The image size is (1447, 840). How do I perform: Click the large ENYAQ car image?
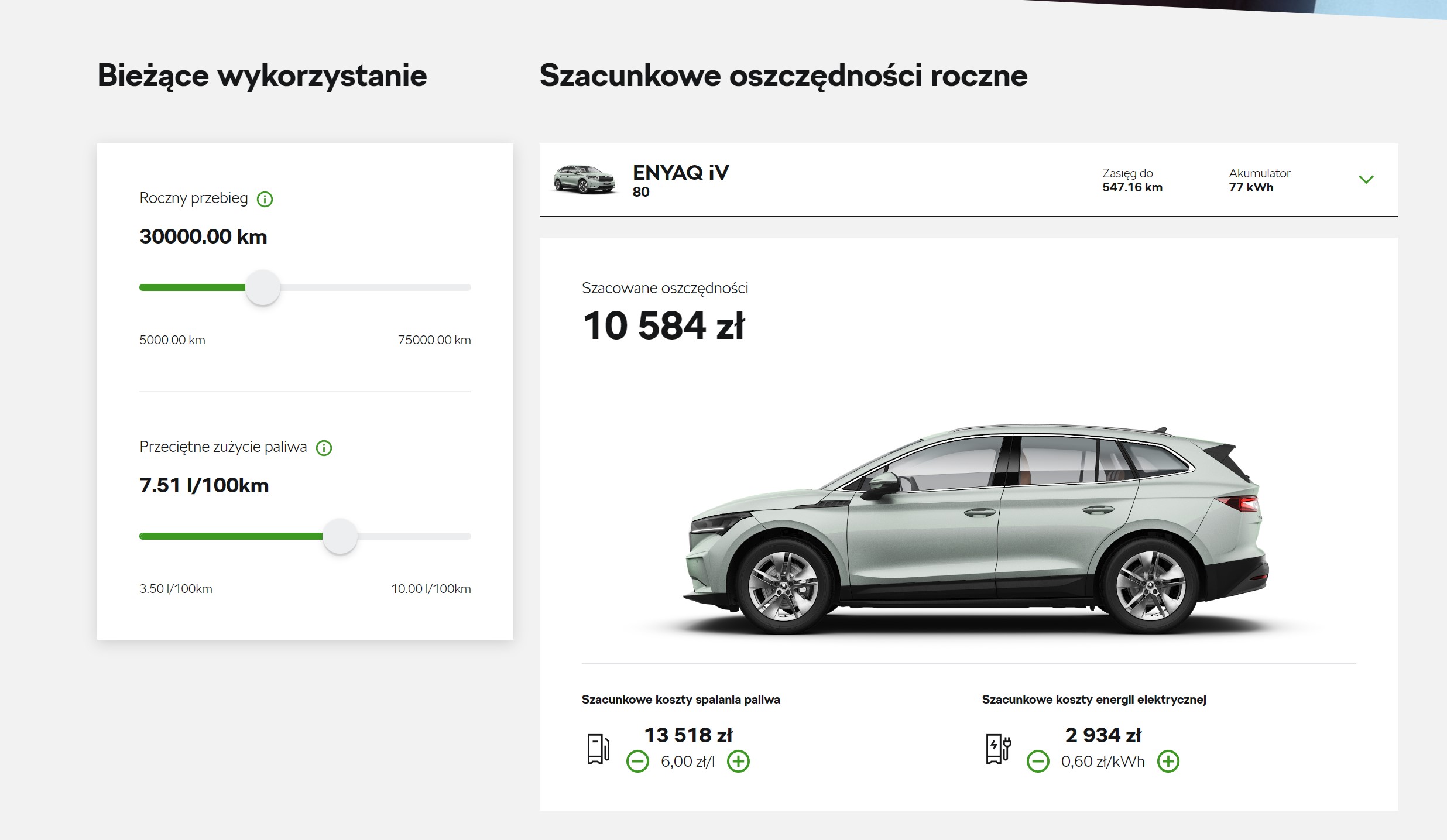pos(975,527)
